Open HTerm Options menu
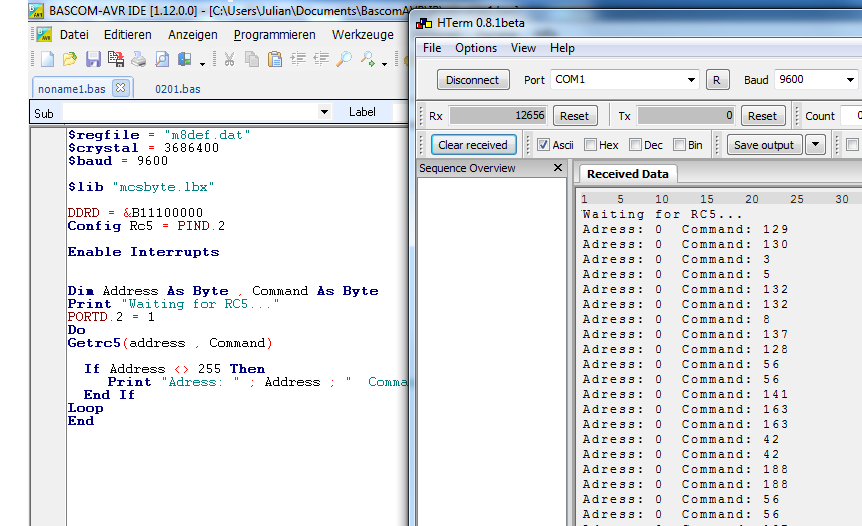862x526 pixels. 476,48
